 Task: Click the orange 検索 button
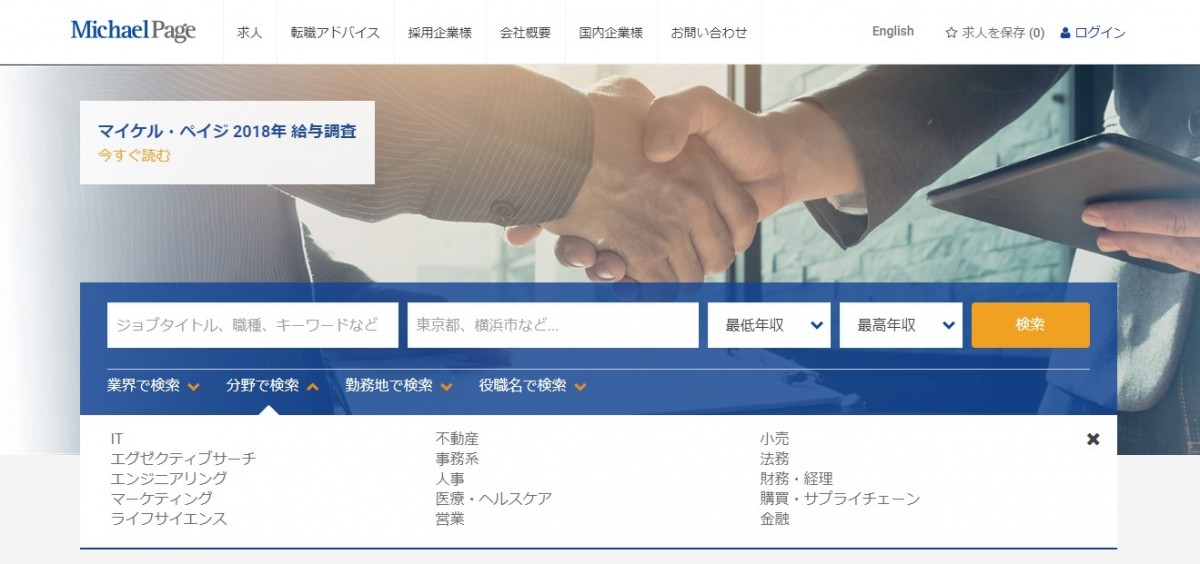coord(1031,325)
